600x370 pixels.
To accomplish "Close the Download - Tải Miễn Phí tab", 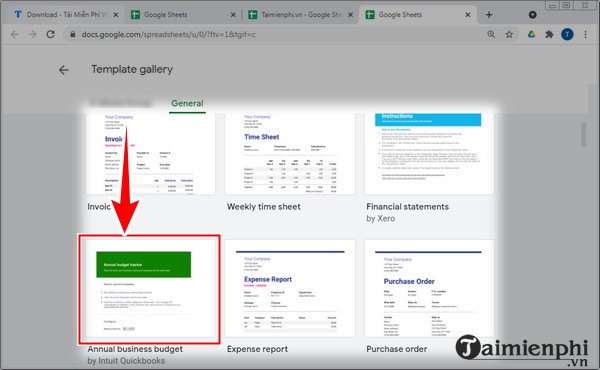I will point(116,15).
